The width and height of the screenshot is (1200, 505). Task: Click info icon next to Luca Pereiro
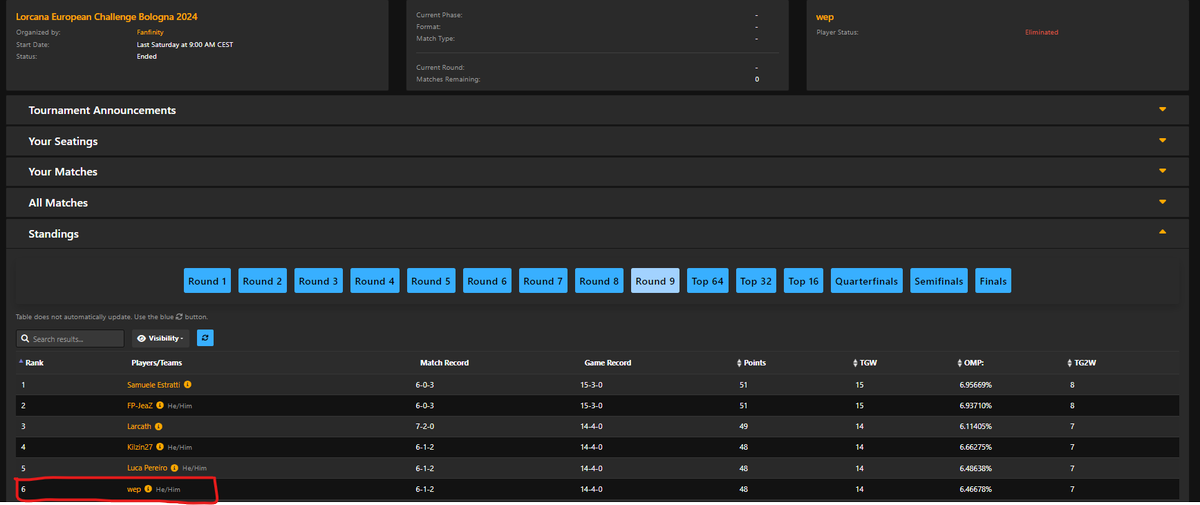(177, 468)
